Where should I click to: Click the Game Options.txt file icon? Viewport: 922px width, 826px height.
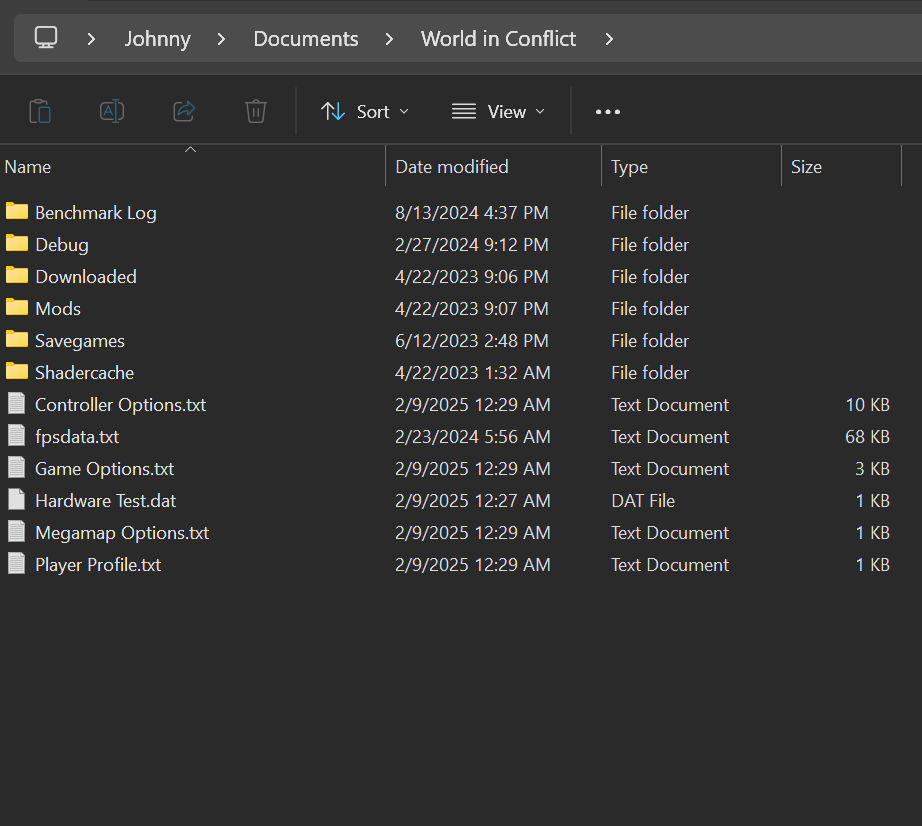click(x=16, y=467)
